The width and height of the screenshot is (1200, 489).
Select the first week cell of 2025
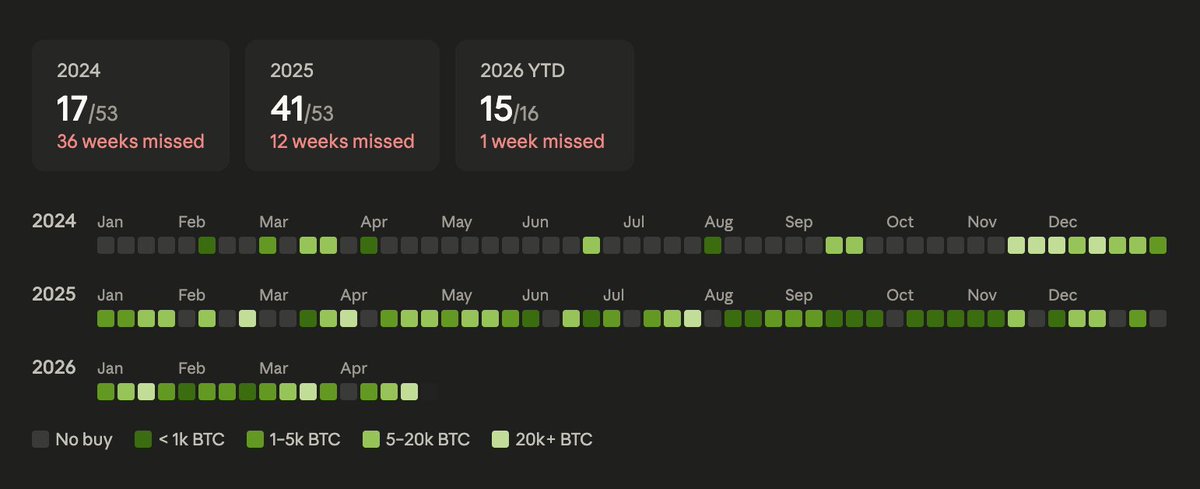tap(106, 319)
